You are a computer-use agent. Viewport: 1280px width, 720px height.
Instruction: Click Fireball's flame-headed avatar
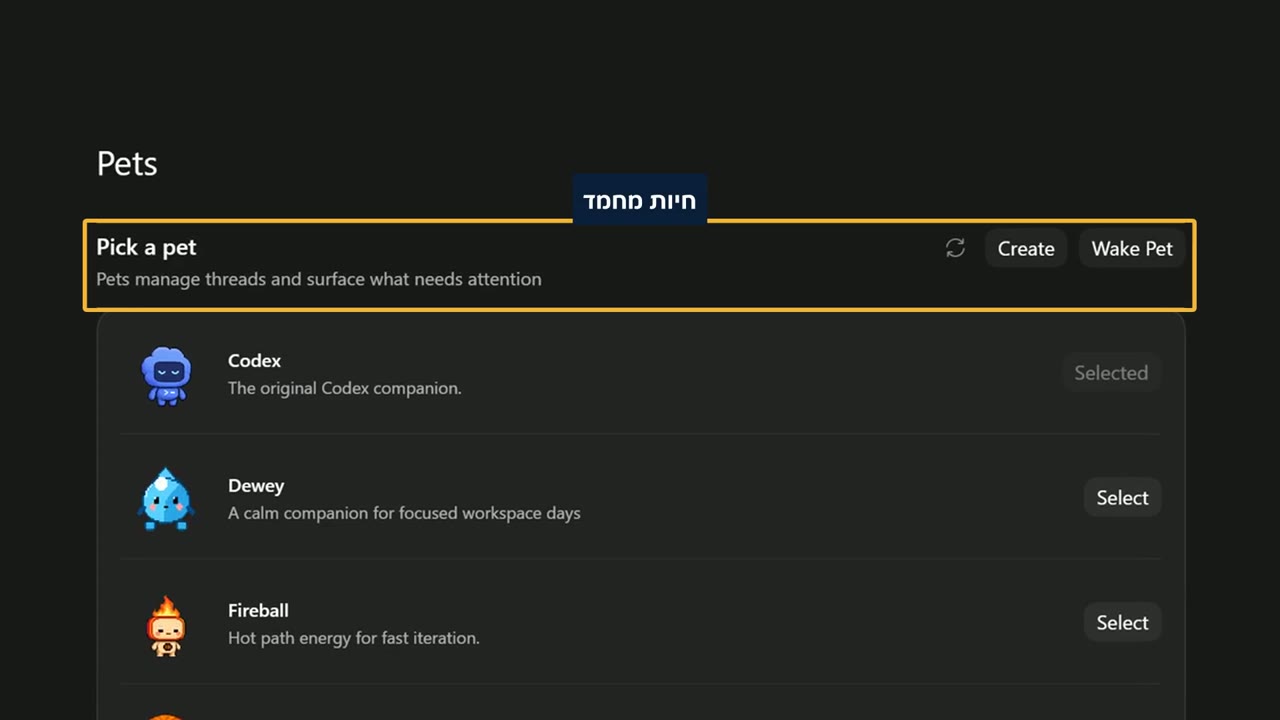click(x=166, y=625)
